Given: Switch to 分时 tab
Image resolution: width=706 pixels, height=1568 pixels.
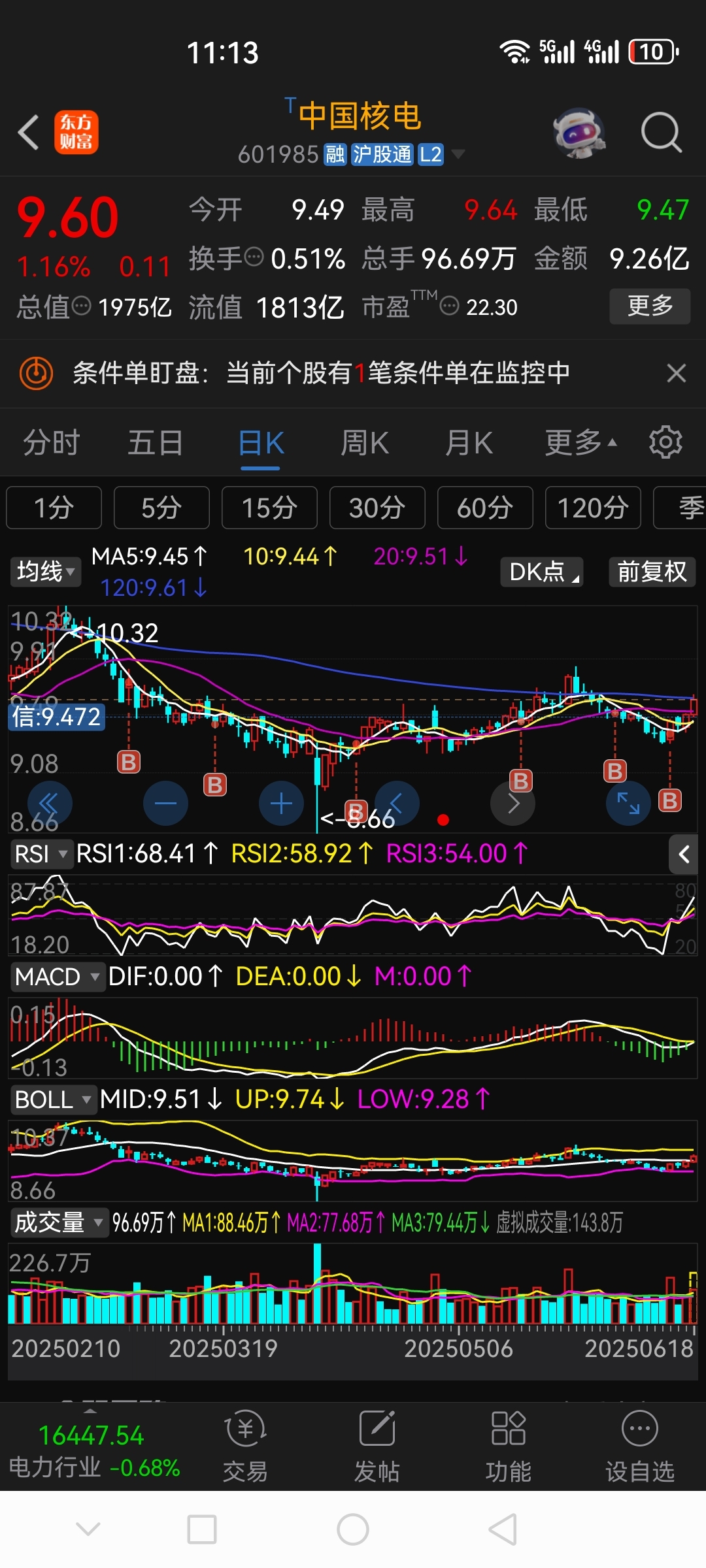Looking at the screenshot, I should 52,443.
